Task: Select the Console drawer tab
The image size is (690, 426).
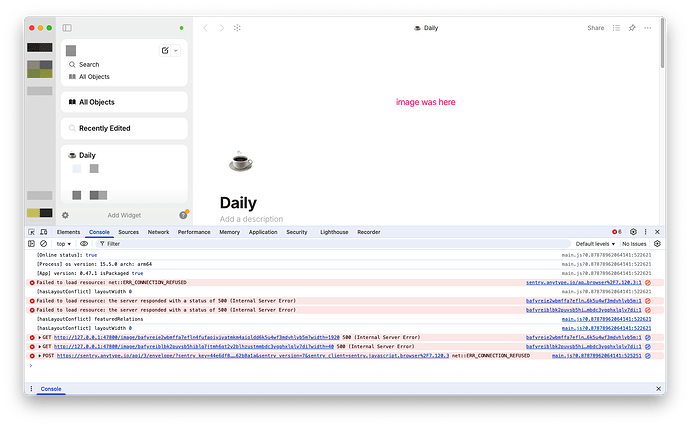Action: point(51,389)
